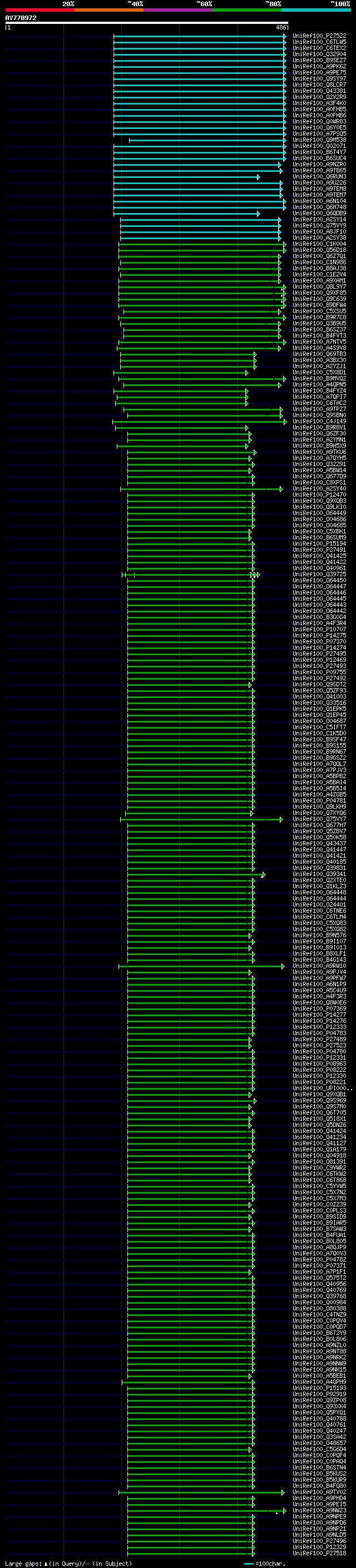Select label UniRef100_C4J149
356x1568 pixels.
click(x=319, y=421)
